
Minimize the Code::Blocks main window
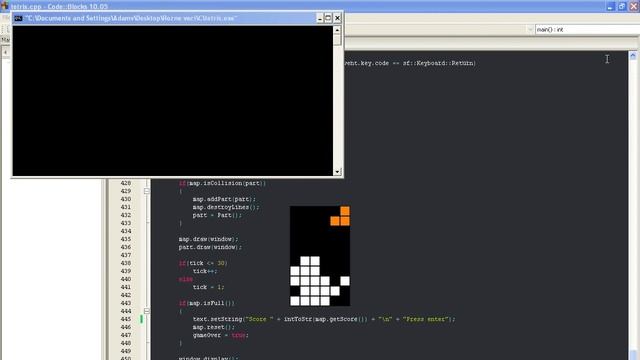pos(610,7)
